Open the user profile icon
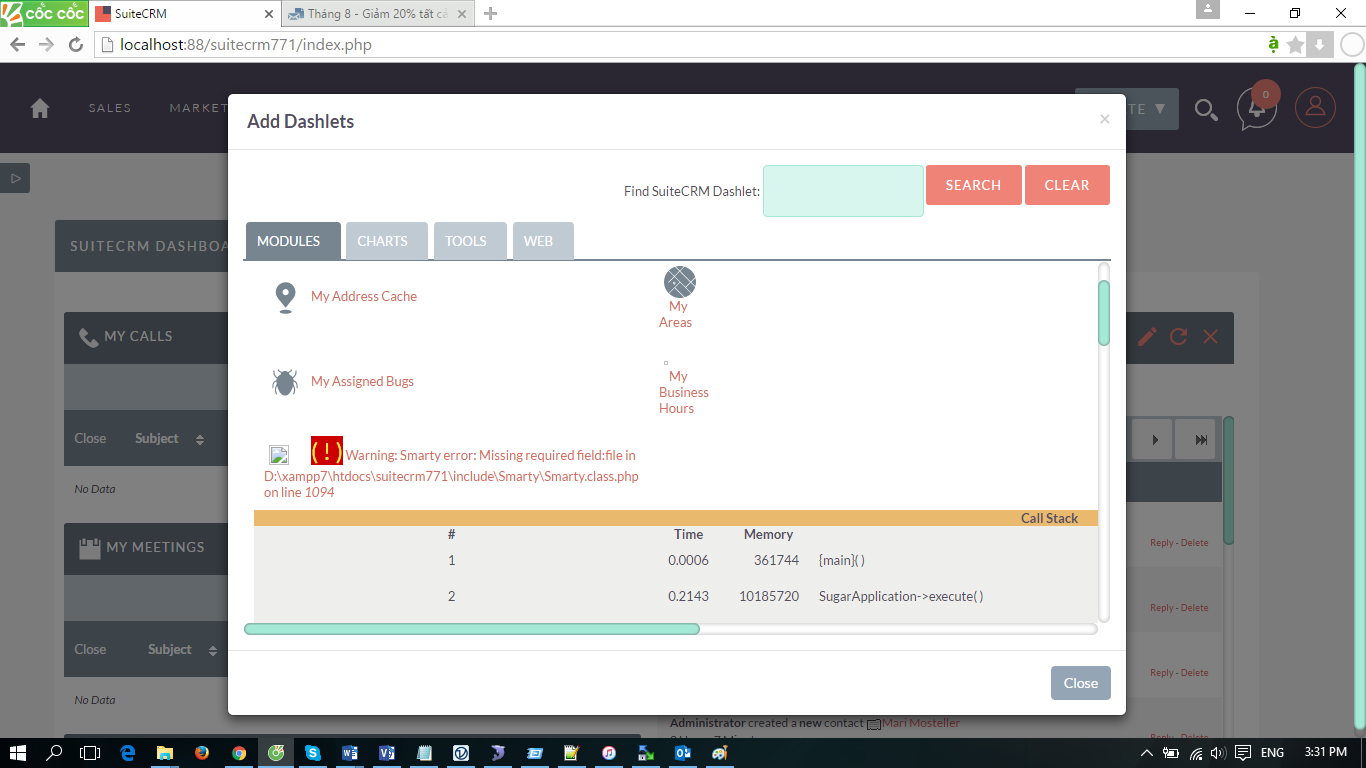This screenshot has width=1366, height=768. pos(1315,108)
